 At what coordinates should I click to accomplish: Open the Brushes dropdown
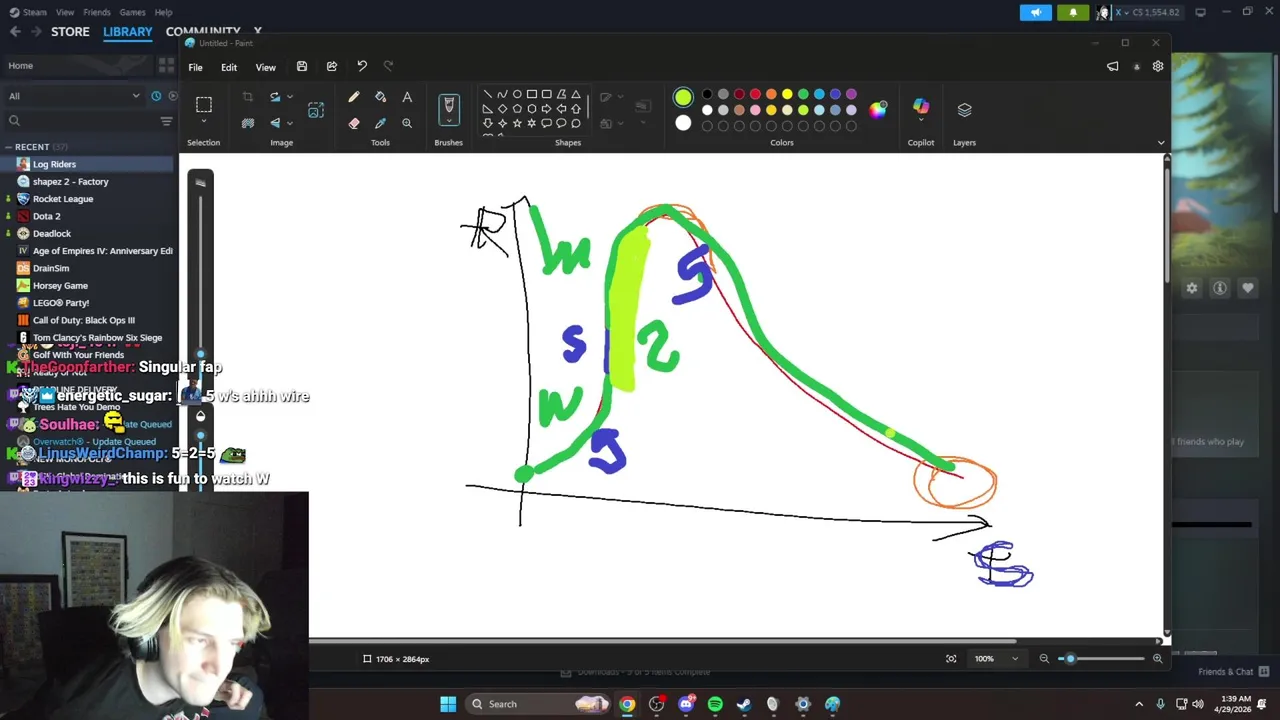449,121
